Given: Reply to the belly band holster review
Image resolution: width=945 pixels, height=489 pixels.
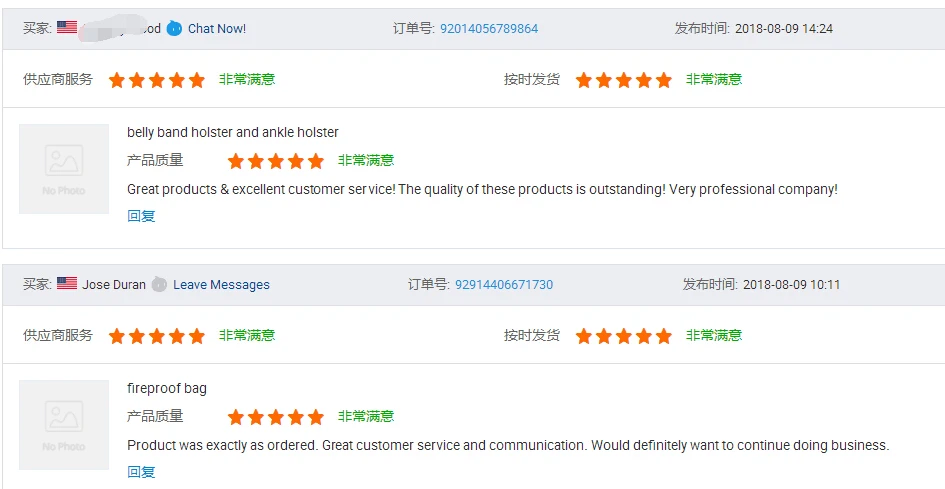Looking at the screenshot, I should [x=141, y=215].
